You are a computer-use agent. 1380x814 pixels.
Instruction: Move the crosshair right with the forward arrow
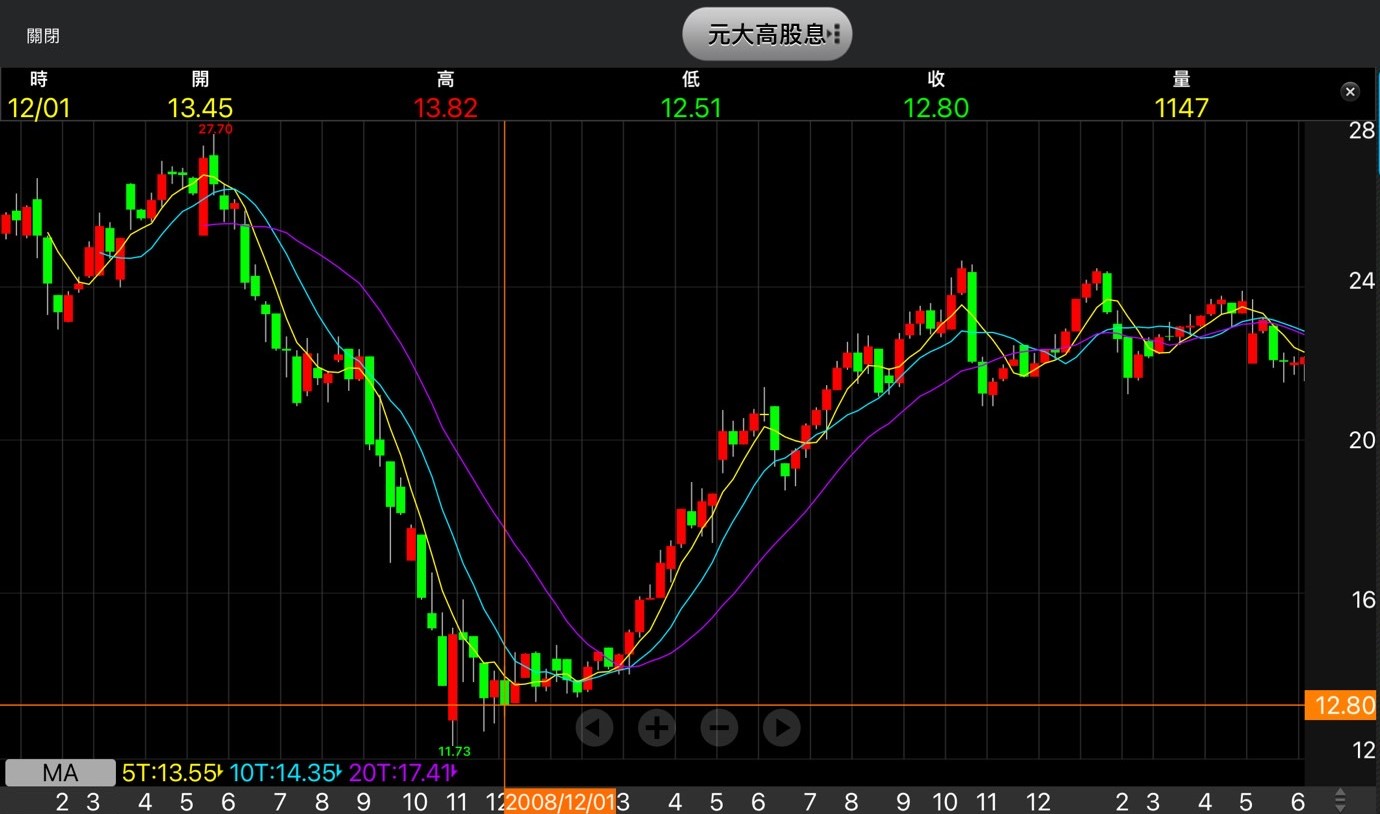pyautogui.click(x=781, y=728)
